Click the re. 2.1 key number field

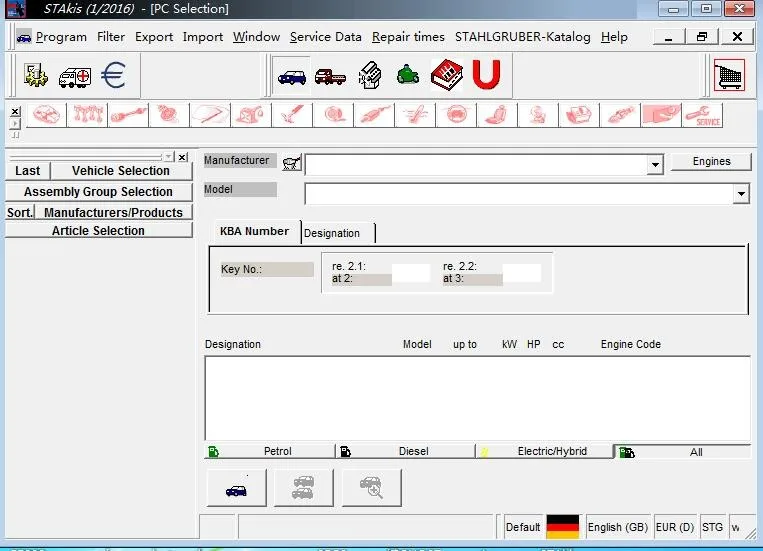(411, 273)
